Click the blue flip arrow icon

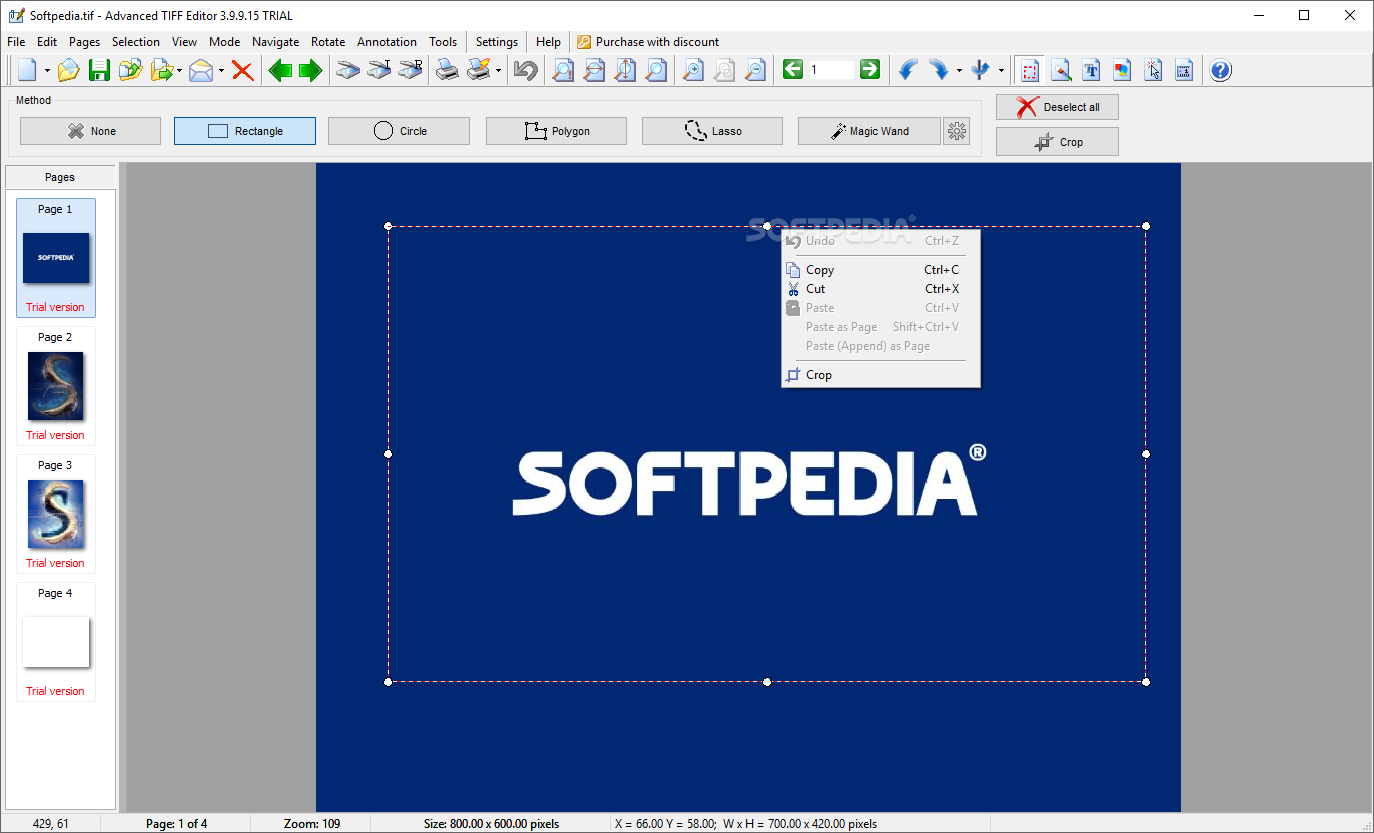point(980,70)
